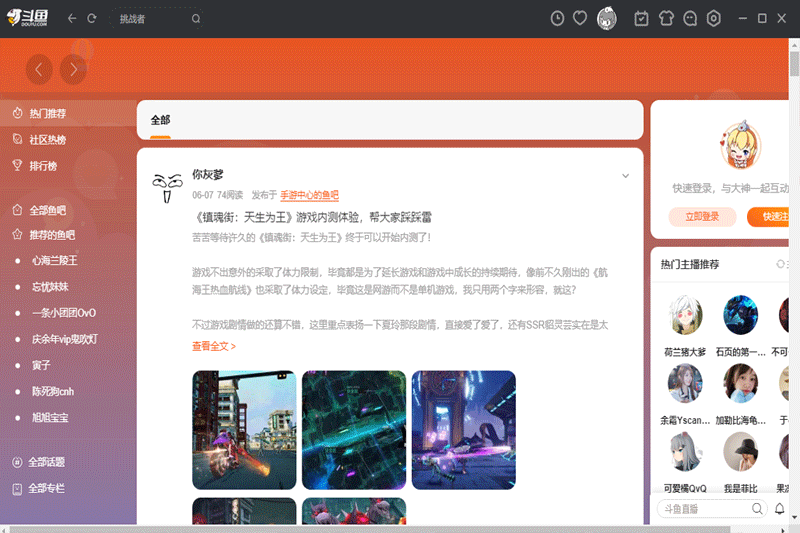
Task: Show the previous banner slide
Action: pyautogui.click(x=39, y=69)
